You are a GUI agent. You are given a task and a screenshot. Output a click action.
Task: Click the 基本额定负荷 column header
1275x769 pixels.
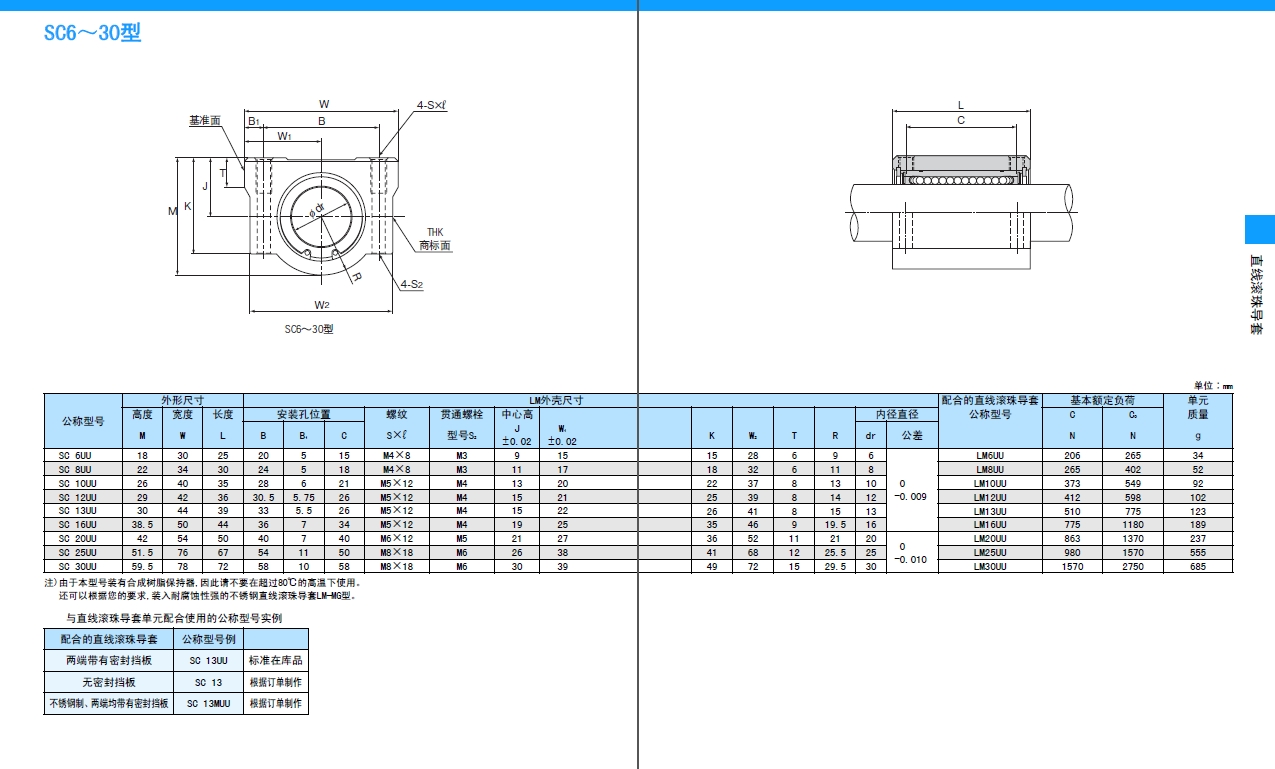(1102, 400)
